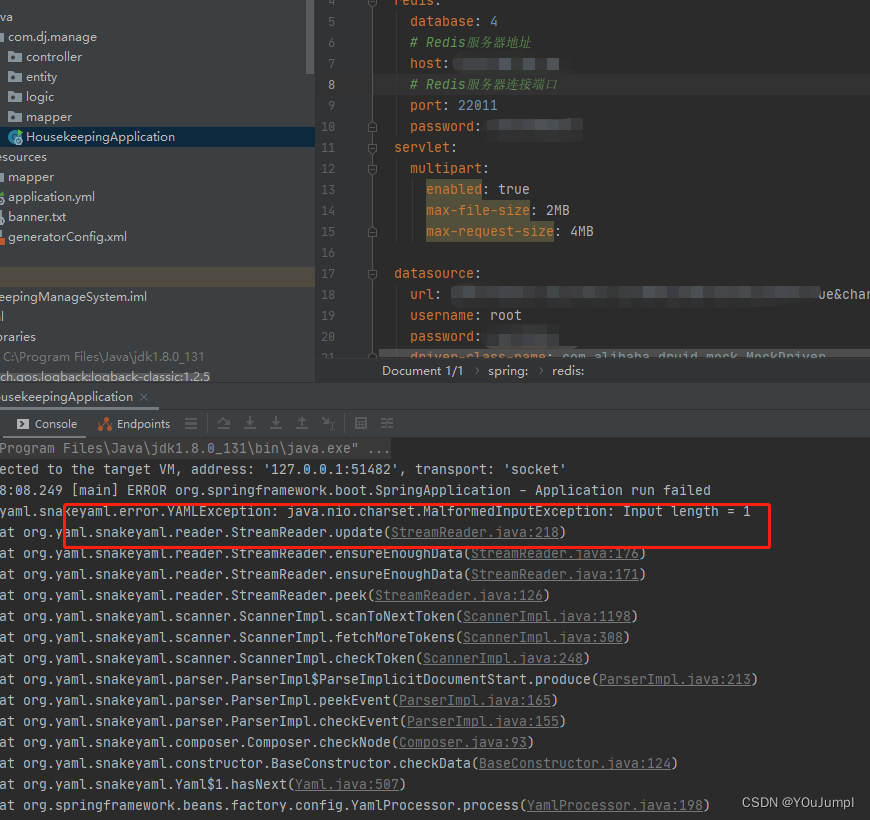Screen dimensions: 870x820
Task: Click the Console terminal icon in run panel
Action: 24,423
